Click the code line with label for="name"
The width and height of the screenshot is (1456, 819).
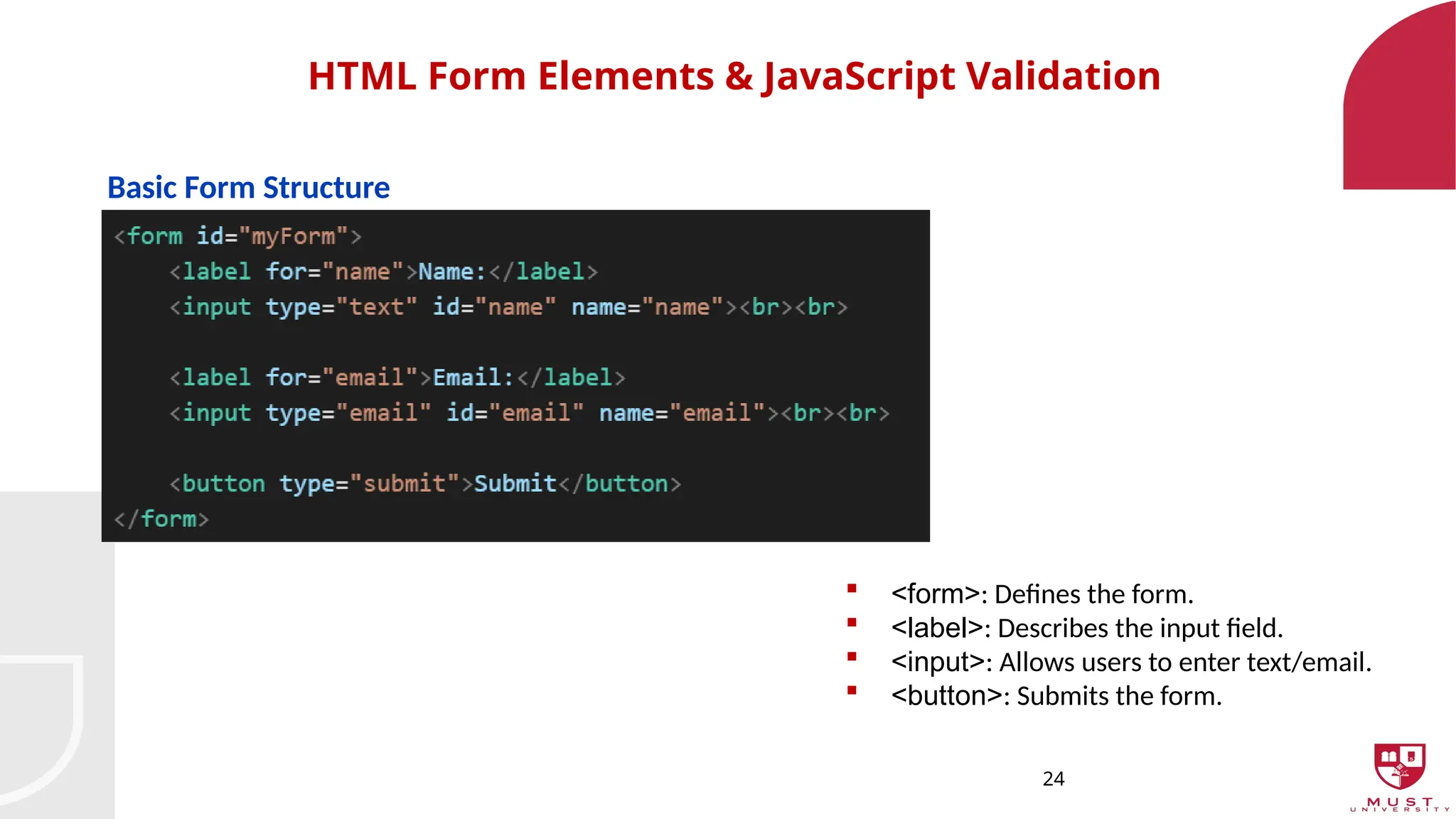pos(384,272)
